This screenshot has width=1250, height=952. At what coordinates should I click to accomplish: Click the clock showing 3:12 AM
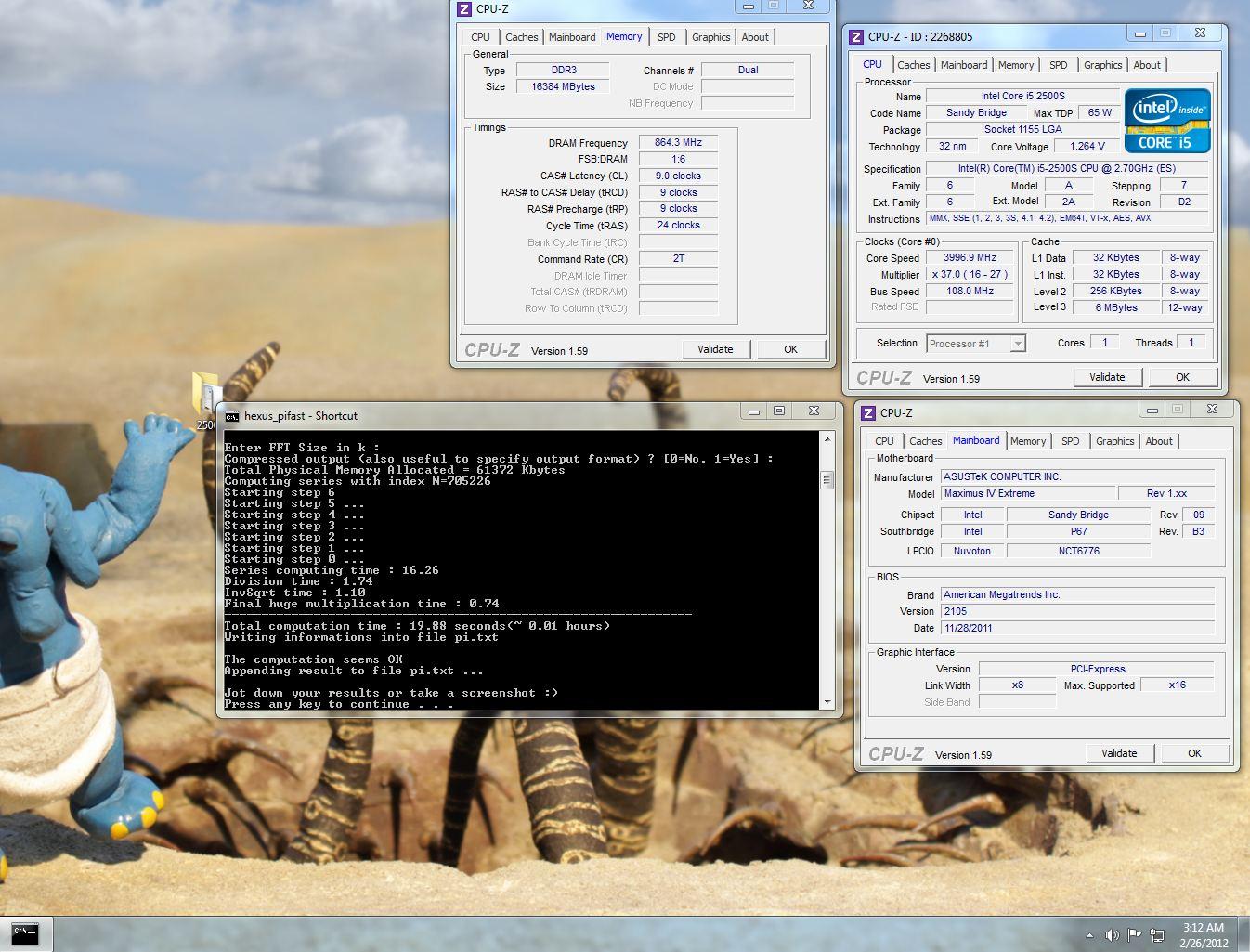(1204, 927)
